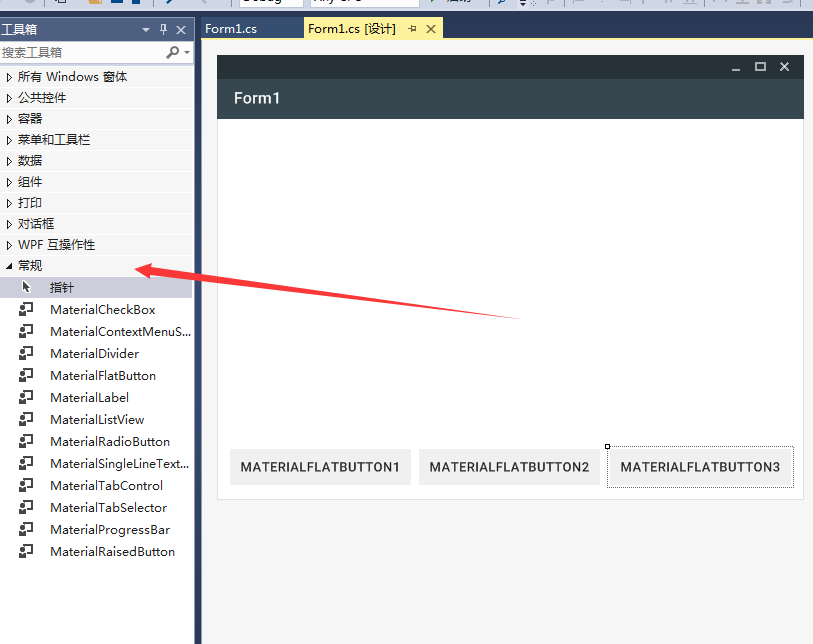
Task: Select the MaterialRaisedButton control icon
Action: click(x=26, y=552)
